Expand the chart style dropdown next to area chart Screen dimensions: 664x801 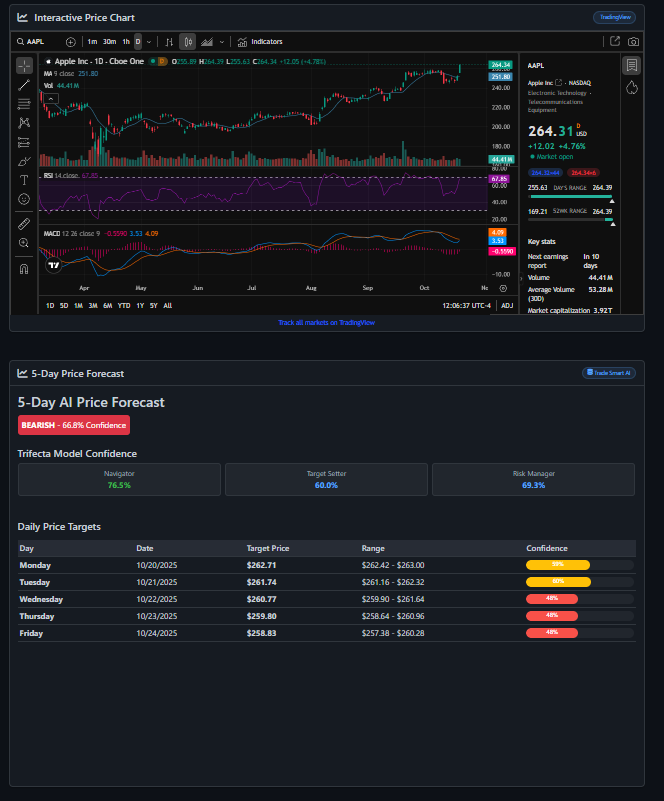point(220,42)
